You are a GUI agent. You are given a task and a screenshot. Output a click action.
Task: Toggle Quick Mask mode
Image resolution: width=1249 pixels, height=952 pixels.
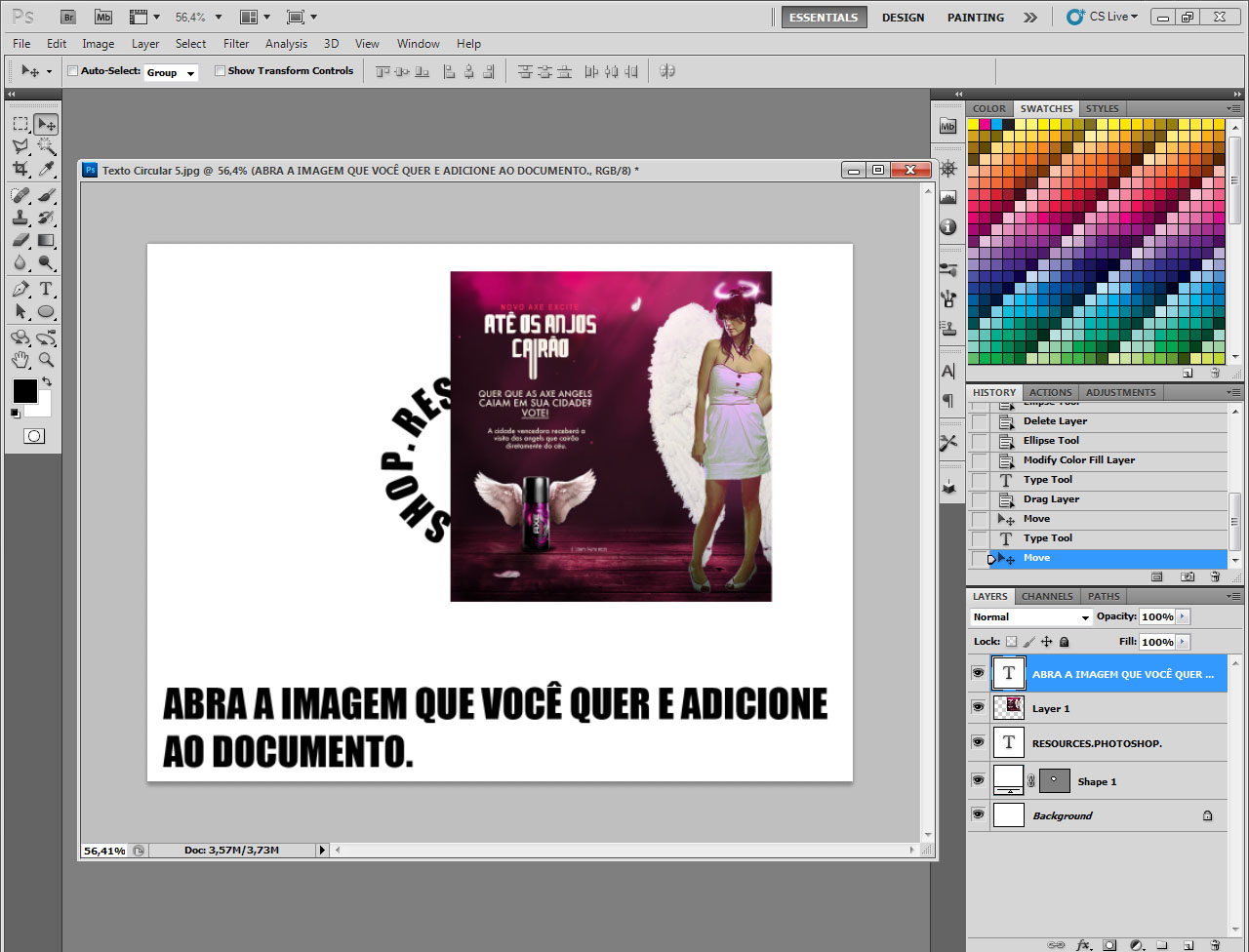[x=34, y=436]
